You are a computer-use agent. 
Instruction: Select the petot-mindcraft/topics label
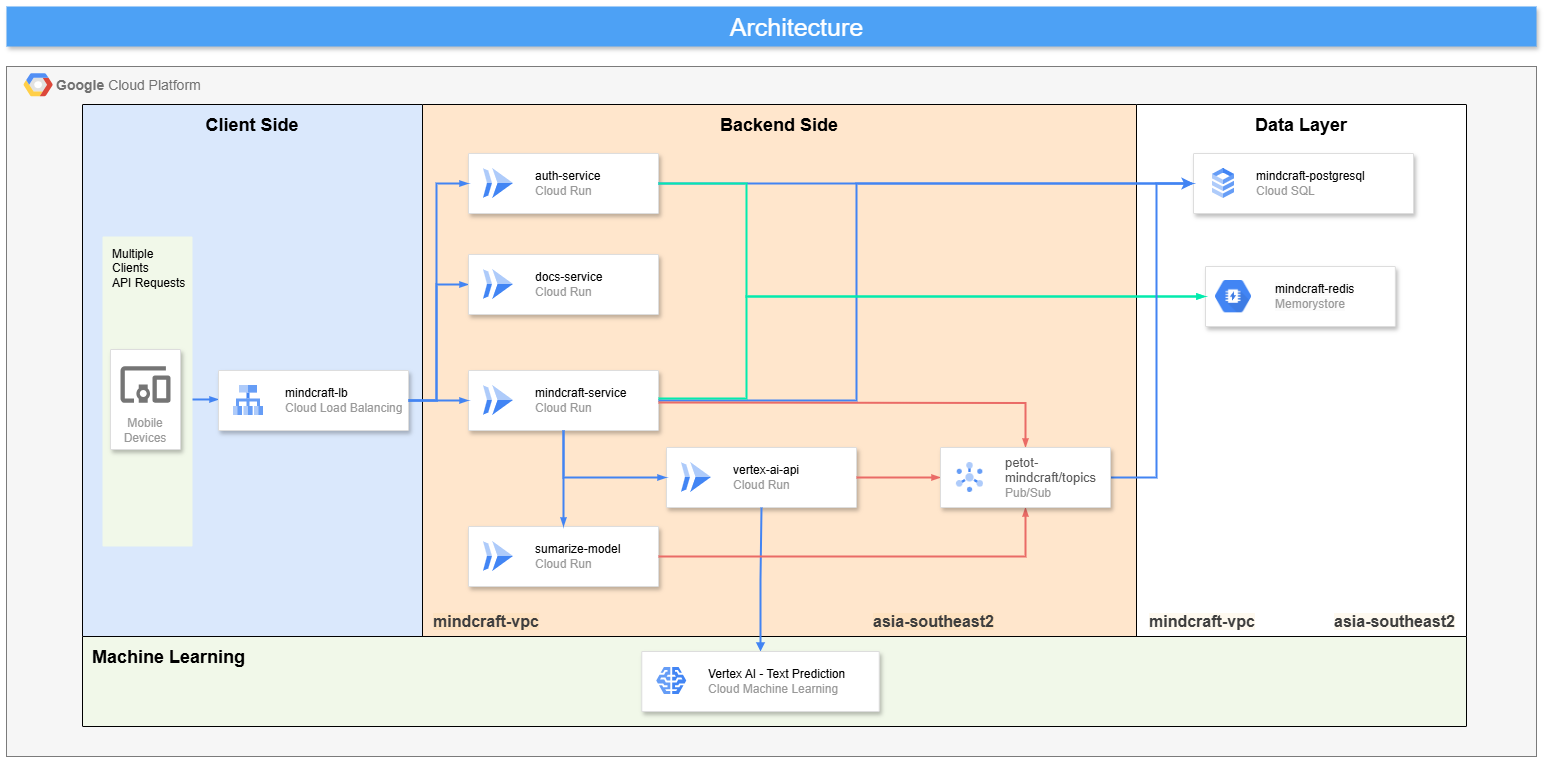click(x=1050, y=470)
